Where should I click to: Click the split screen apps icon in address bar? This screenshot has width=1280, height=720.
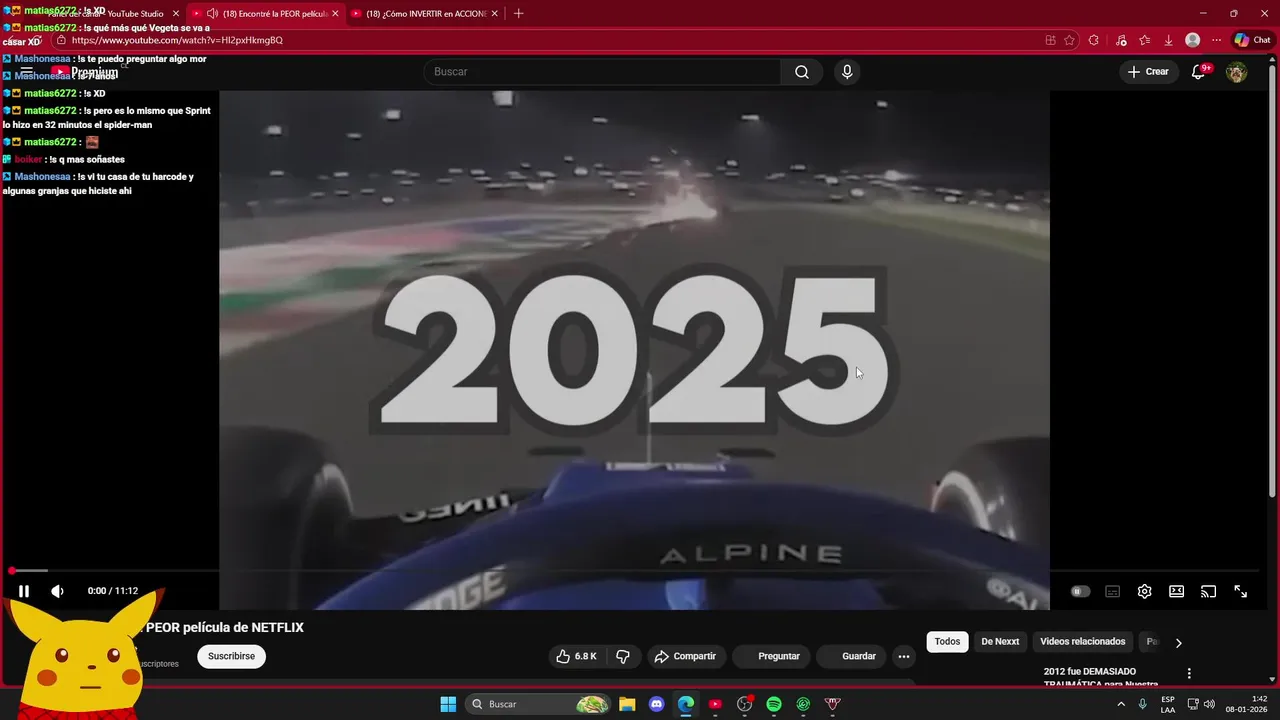[x=1050, y=40]
